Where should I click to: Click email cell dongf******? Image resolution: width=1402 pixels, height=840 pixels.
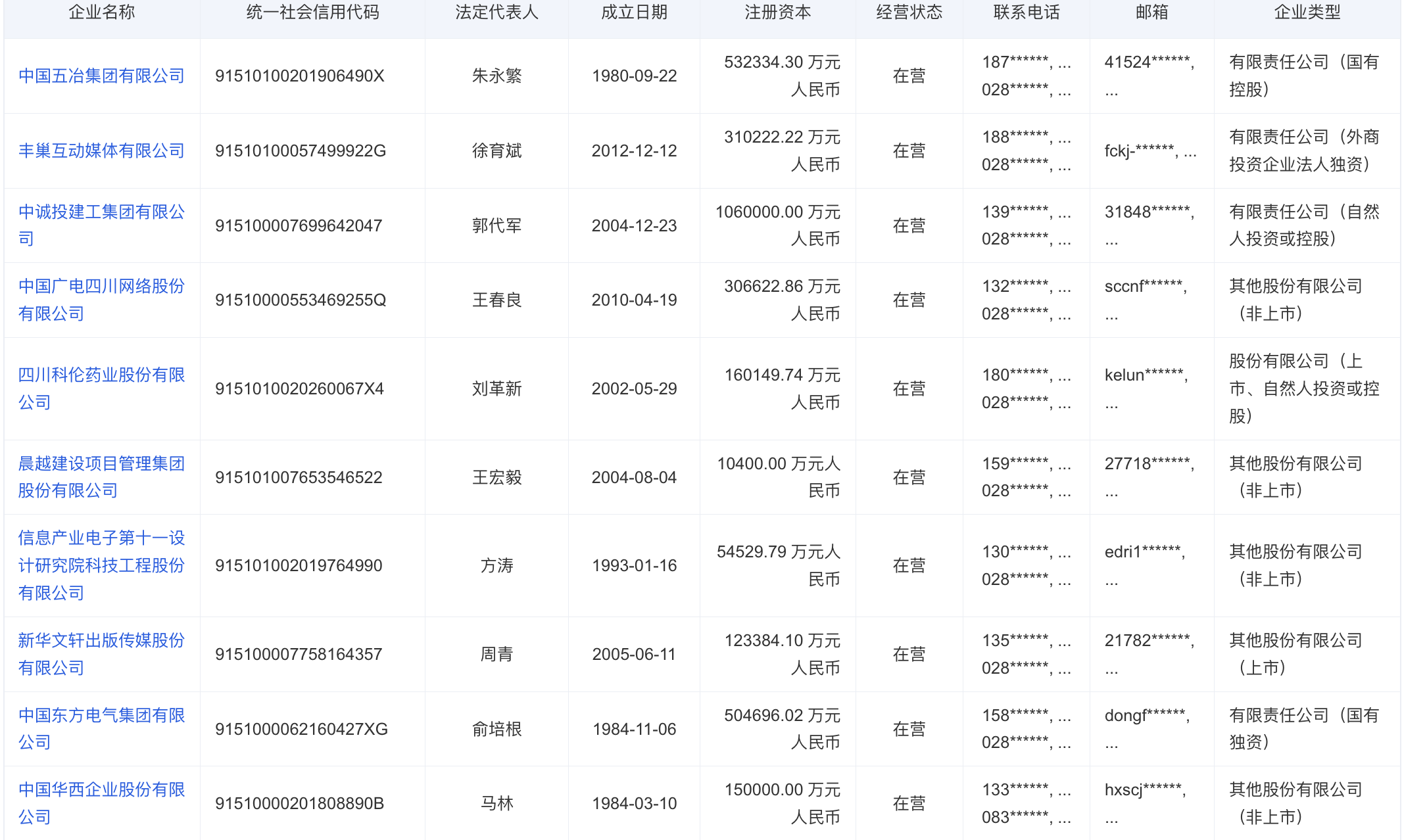(x=1147, y=729)
